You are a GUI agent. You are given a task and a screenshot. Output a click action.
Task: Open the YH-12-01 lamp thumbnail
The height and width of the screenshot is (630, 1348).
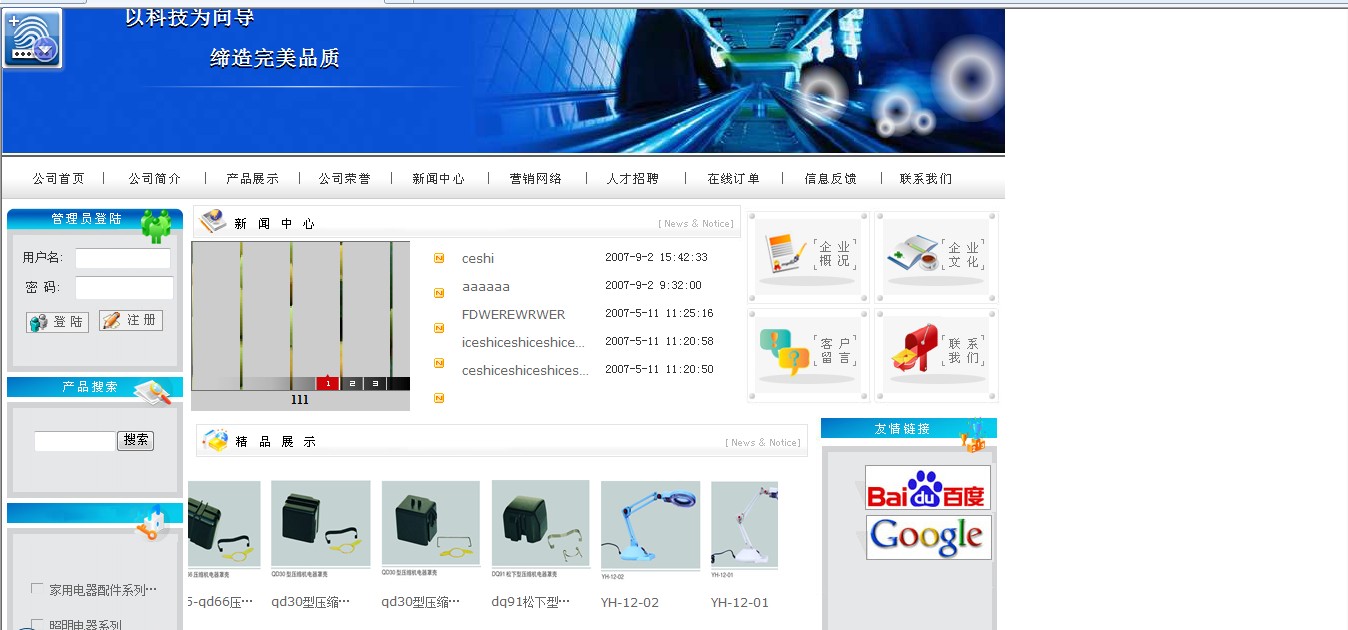point(744,530)
